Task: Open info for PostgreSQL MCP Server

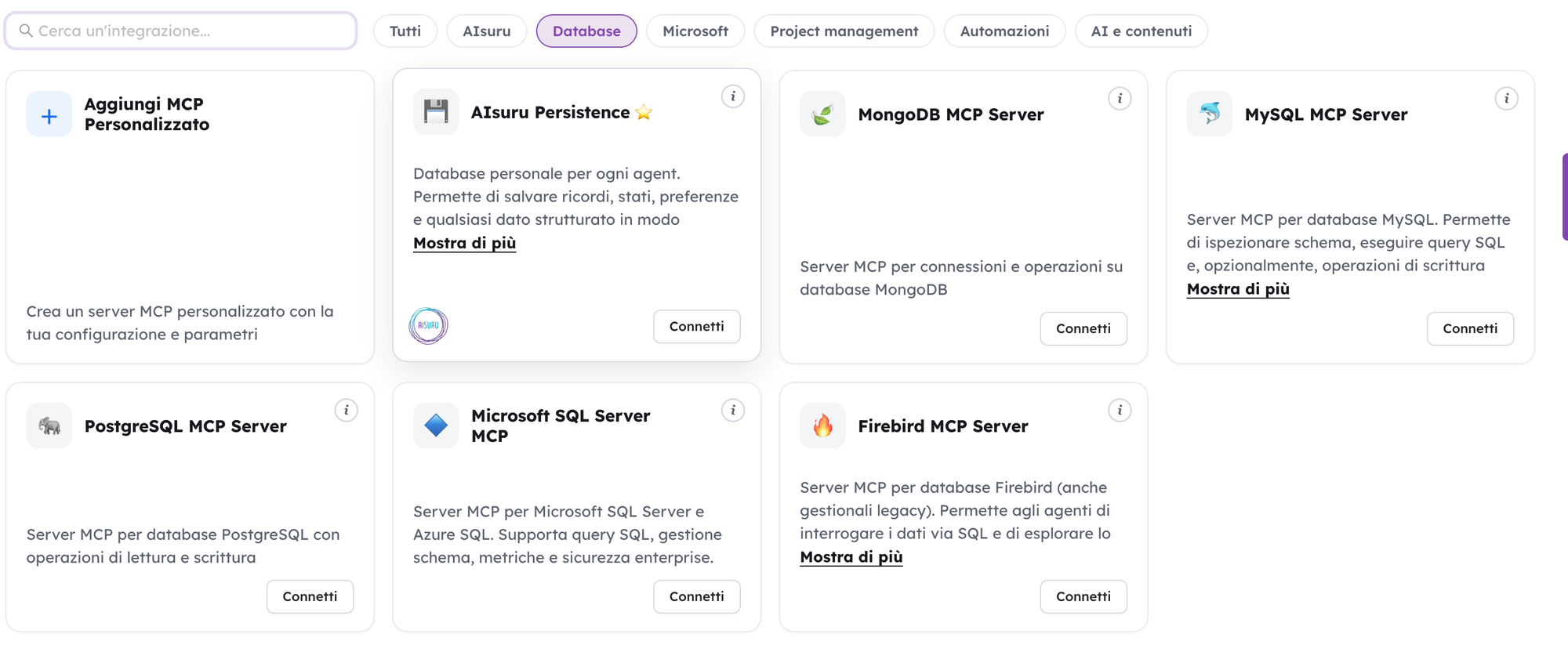Action: pyautogui.click(x=346, y=411)
